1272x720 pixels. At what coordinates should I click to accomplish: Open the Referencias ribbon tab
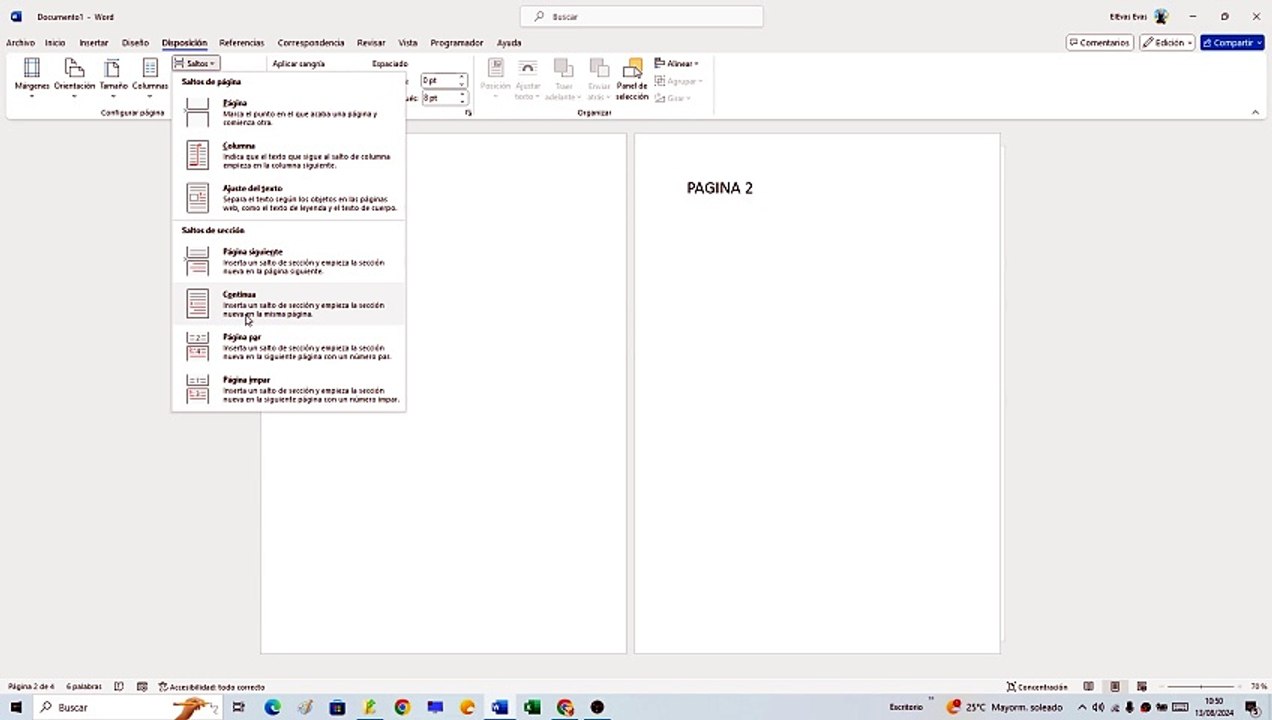pos(241,43)
